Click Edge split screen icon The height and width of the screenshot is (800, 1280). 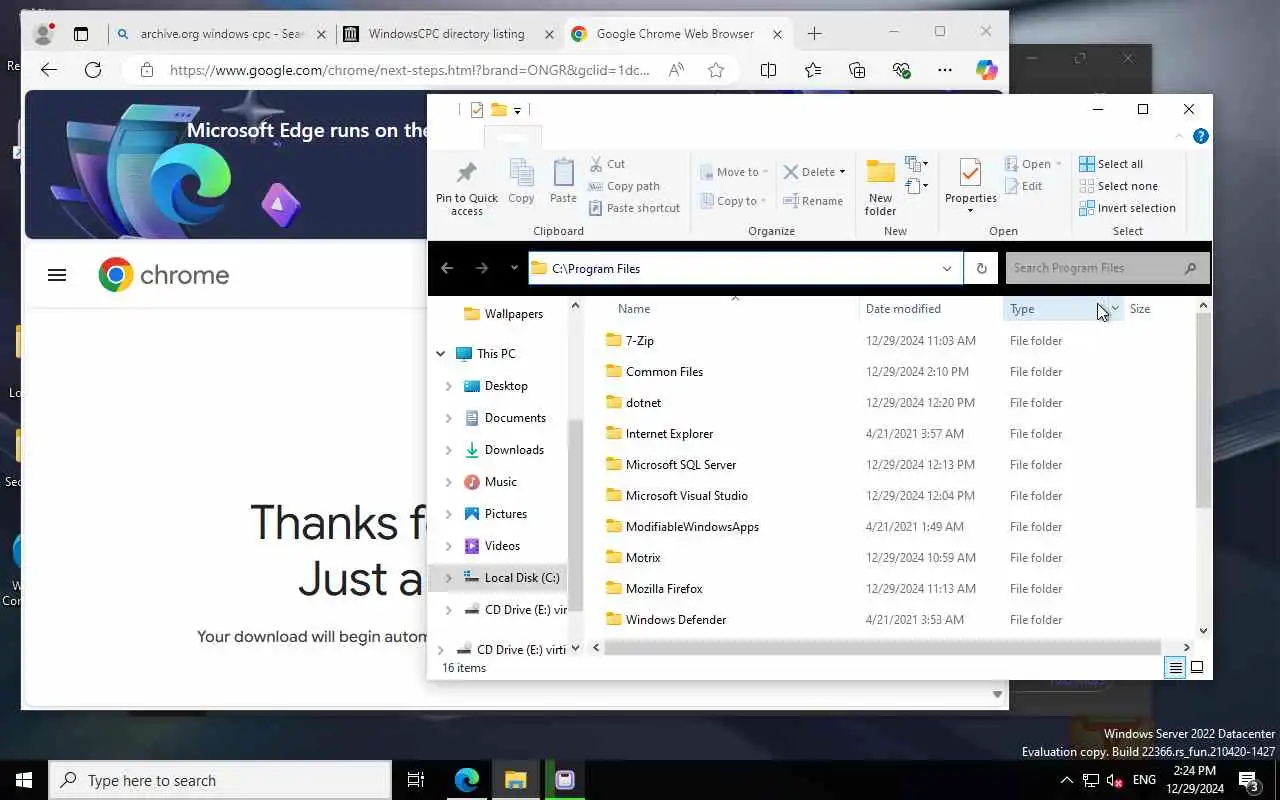[x=768, y=70]
